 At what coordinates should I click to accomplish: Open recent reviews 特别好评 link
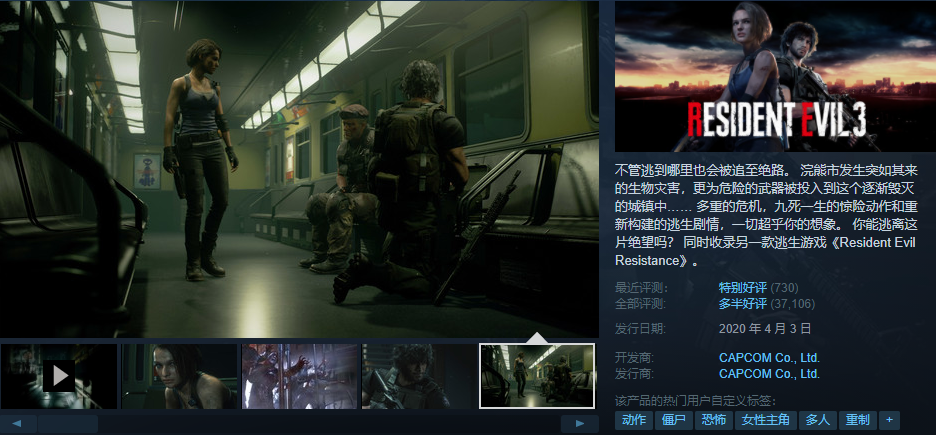pos(743,288)
